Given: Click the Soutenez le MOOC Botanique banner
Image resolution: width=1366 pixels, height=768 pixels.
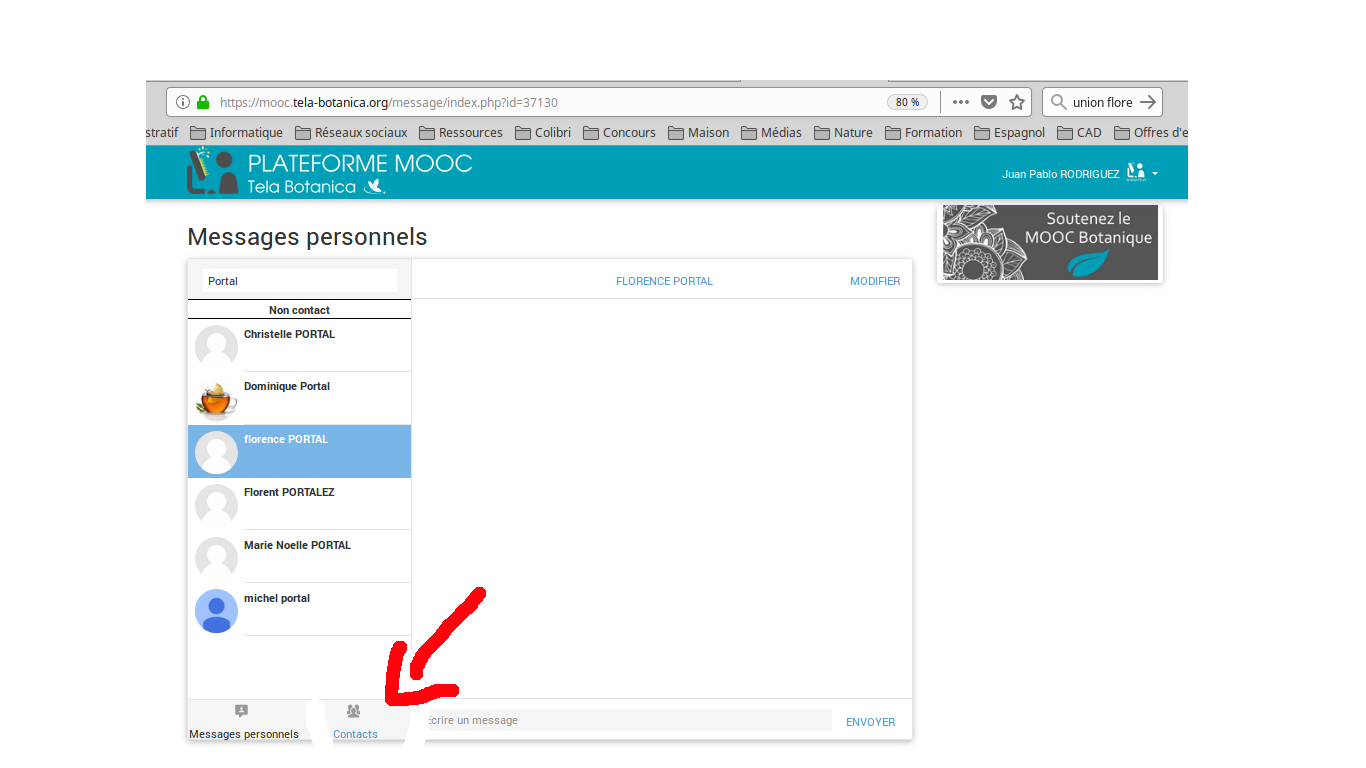Looking at the screenshot, I should [x=1049, y=243].
